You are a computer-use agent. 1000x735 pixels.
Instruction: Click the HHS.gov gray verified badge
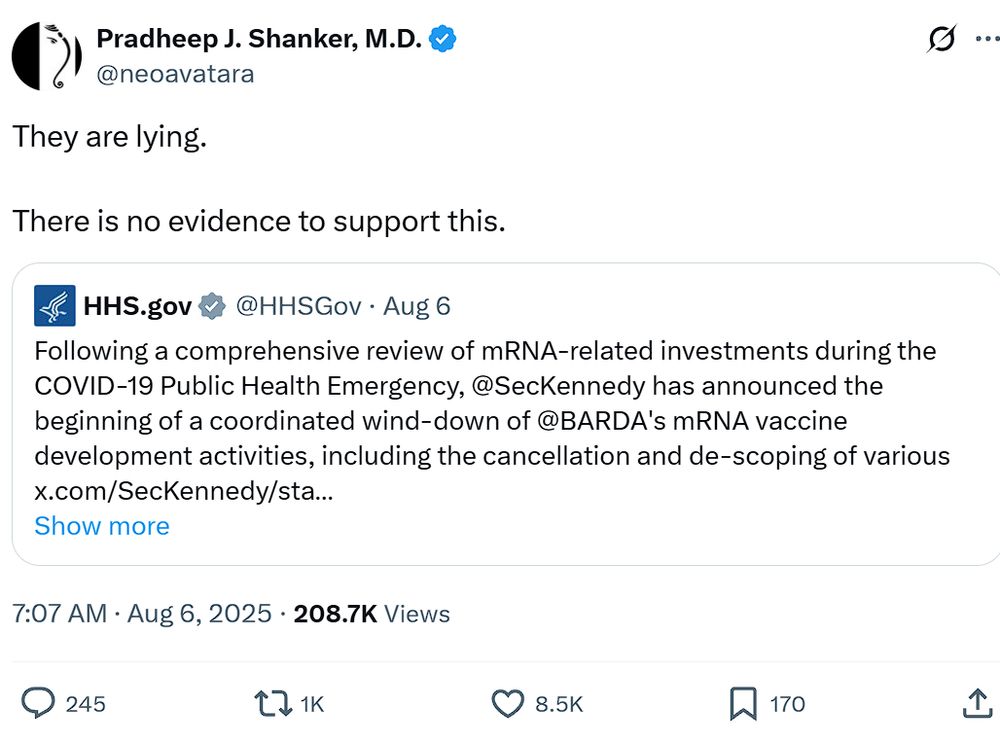tap(211, 306)
